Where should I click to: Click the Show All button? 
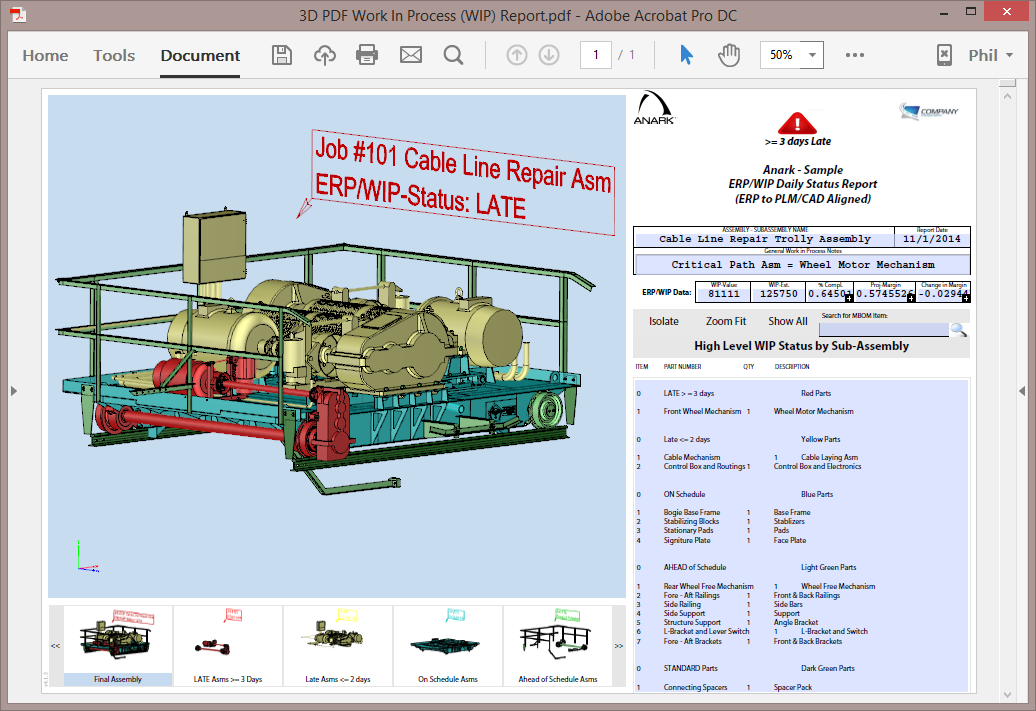(x=786, y=321)
